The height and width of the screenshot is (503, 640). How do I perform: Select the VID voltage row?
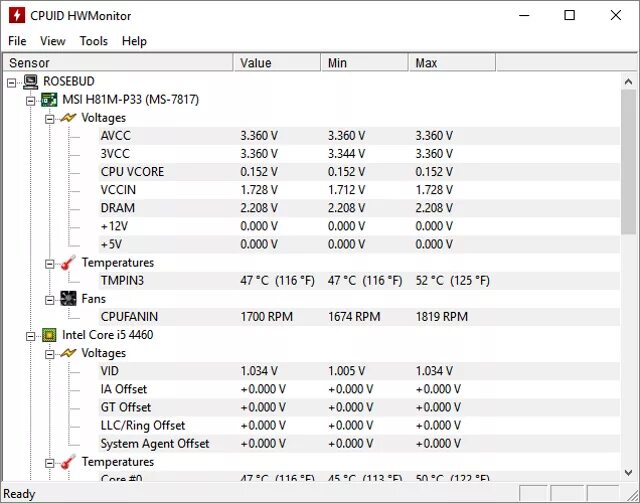click(359, 371)
